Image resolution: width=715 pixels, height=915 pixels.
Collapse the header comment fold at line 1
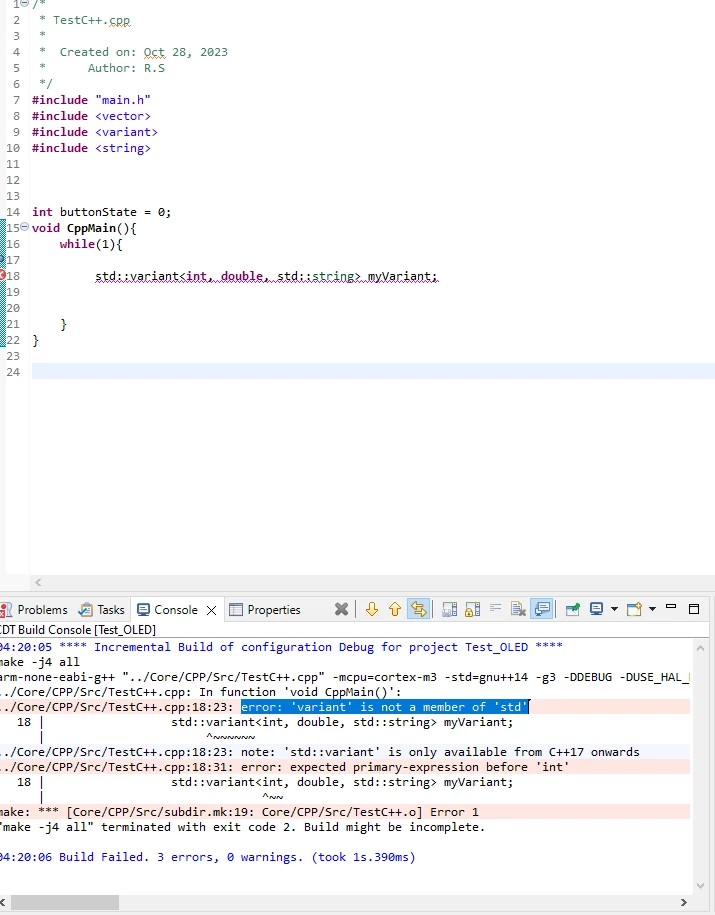(25, 4)
